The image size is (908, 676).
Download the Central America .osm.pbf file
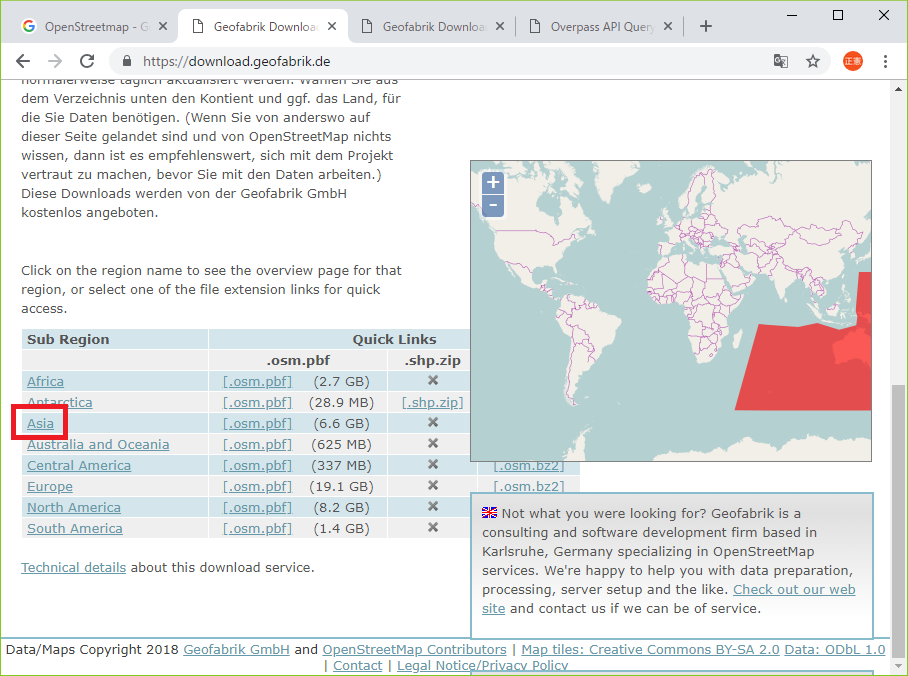(x=257, y=465)
